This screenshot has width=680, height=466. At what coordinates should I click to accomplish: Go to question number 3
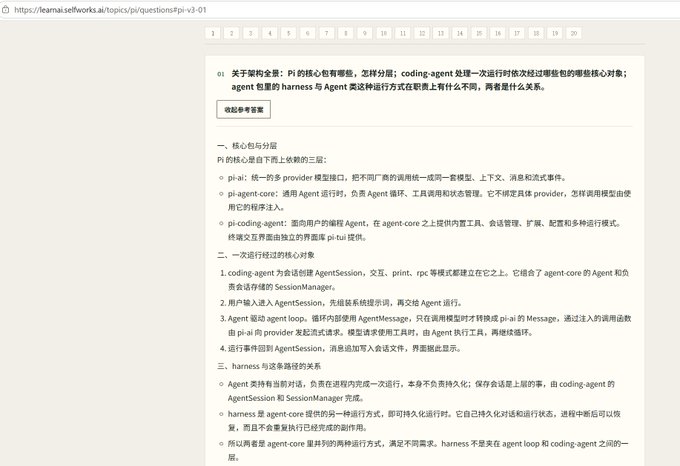[251, 33]
